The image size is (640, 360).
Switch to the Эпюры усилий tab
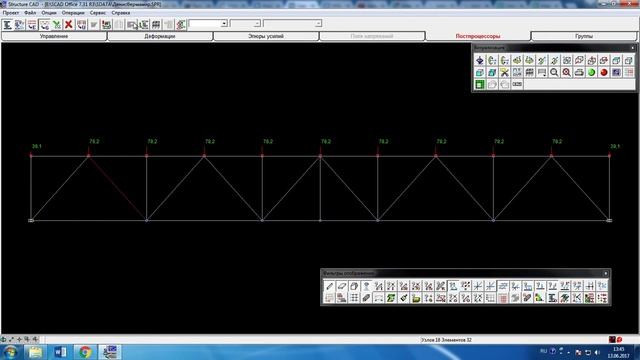click(266, 36)
